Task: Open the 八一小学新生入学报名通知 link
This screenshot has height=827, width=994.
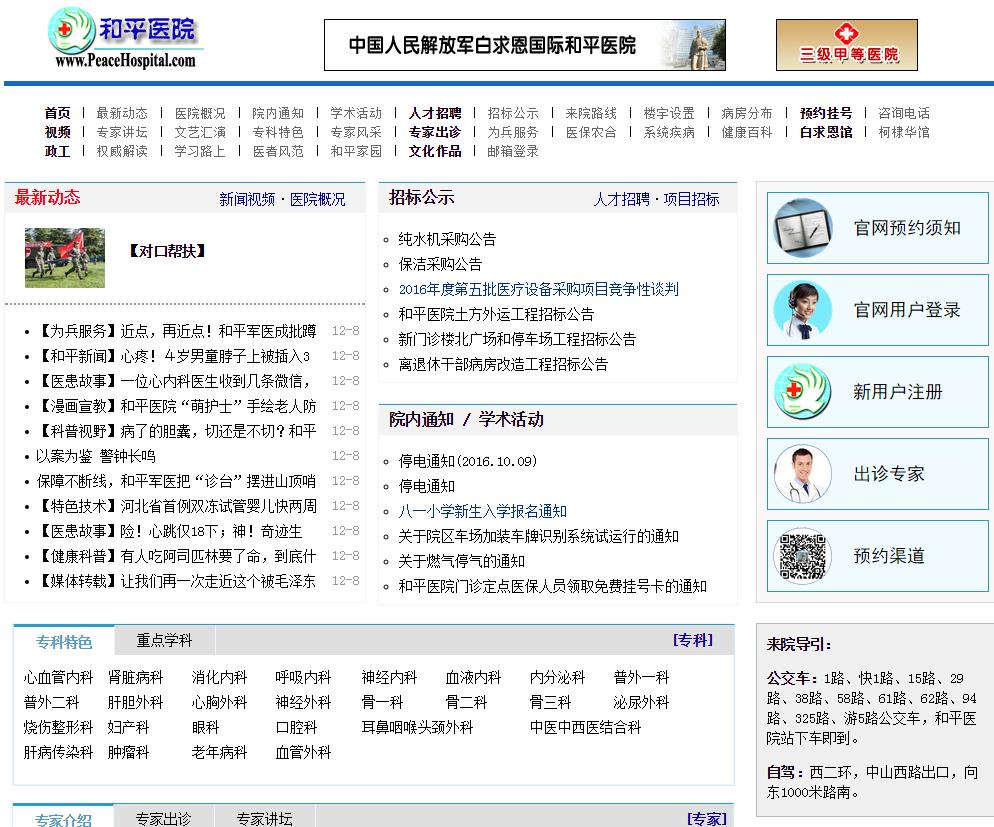Action: 482,511
